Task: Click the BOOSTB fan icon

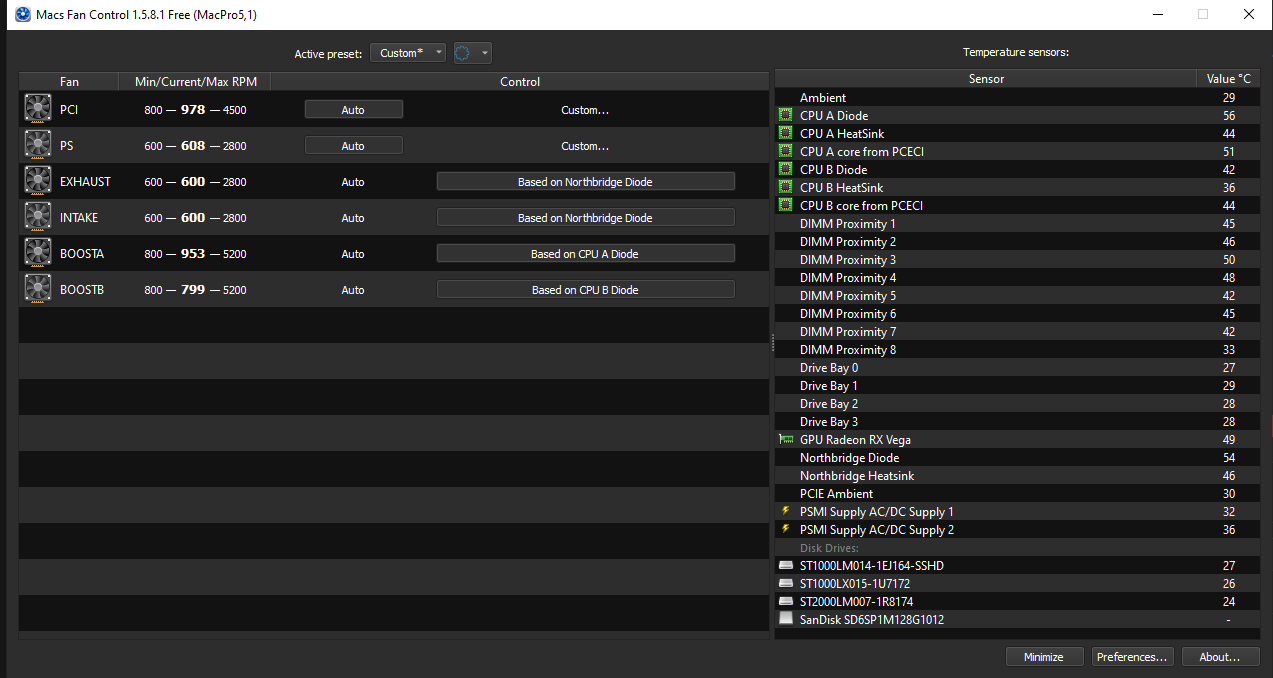Action: coord(38,289)
